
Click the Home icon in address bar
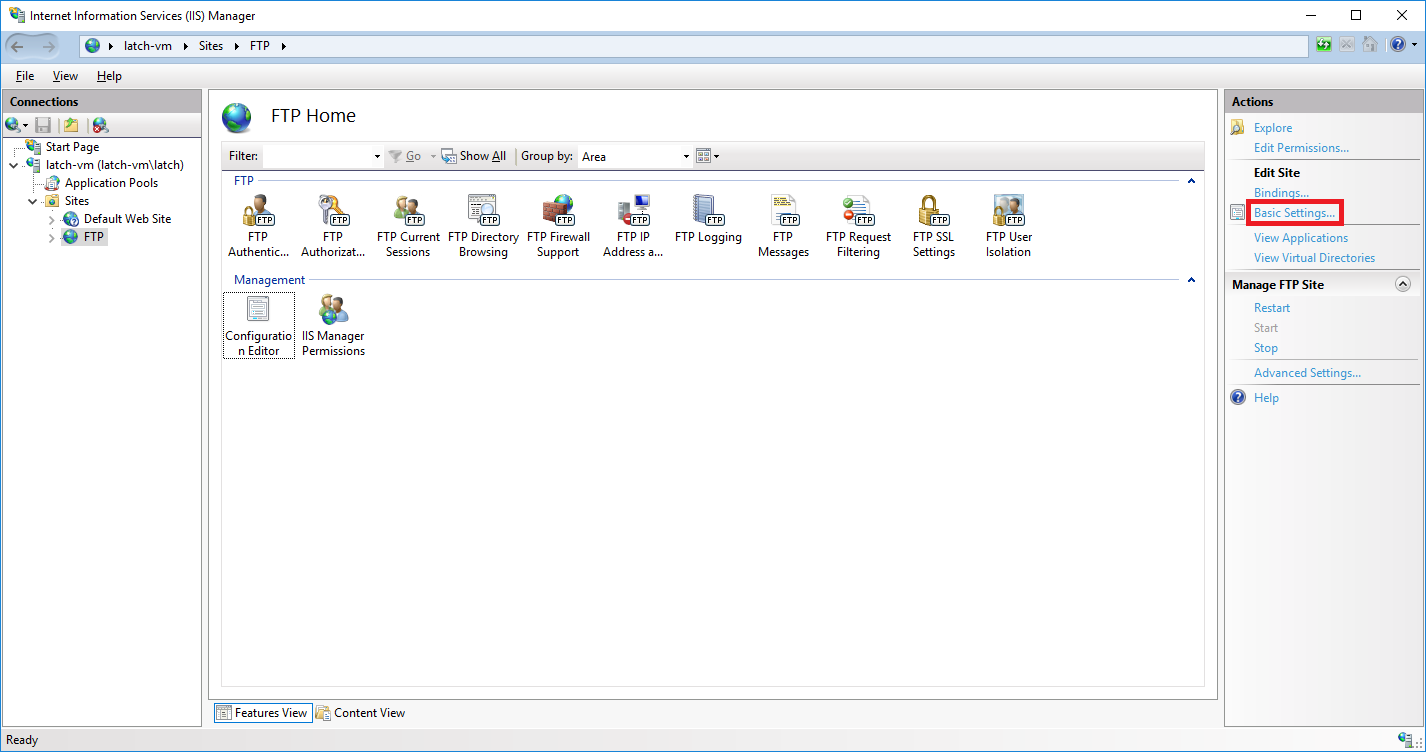point(1370,45)
